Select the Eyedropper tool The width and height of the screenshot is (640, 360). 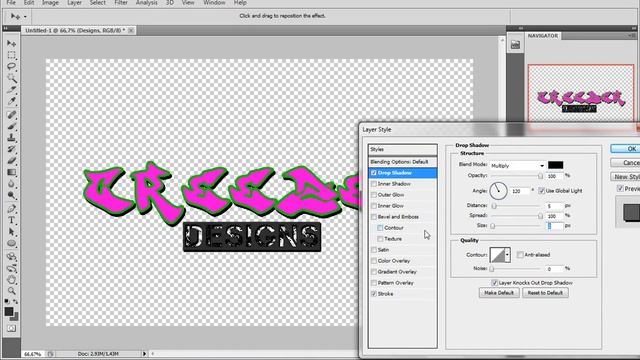pyautogui.click(x=11, y=100)
